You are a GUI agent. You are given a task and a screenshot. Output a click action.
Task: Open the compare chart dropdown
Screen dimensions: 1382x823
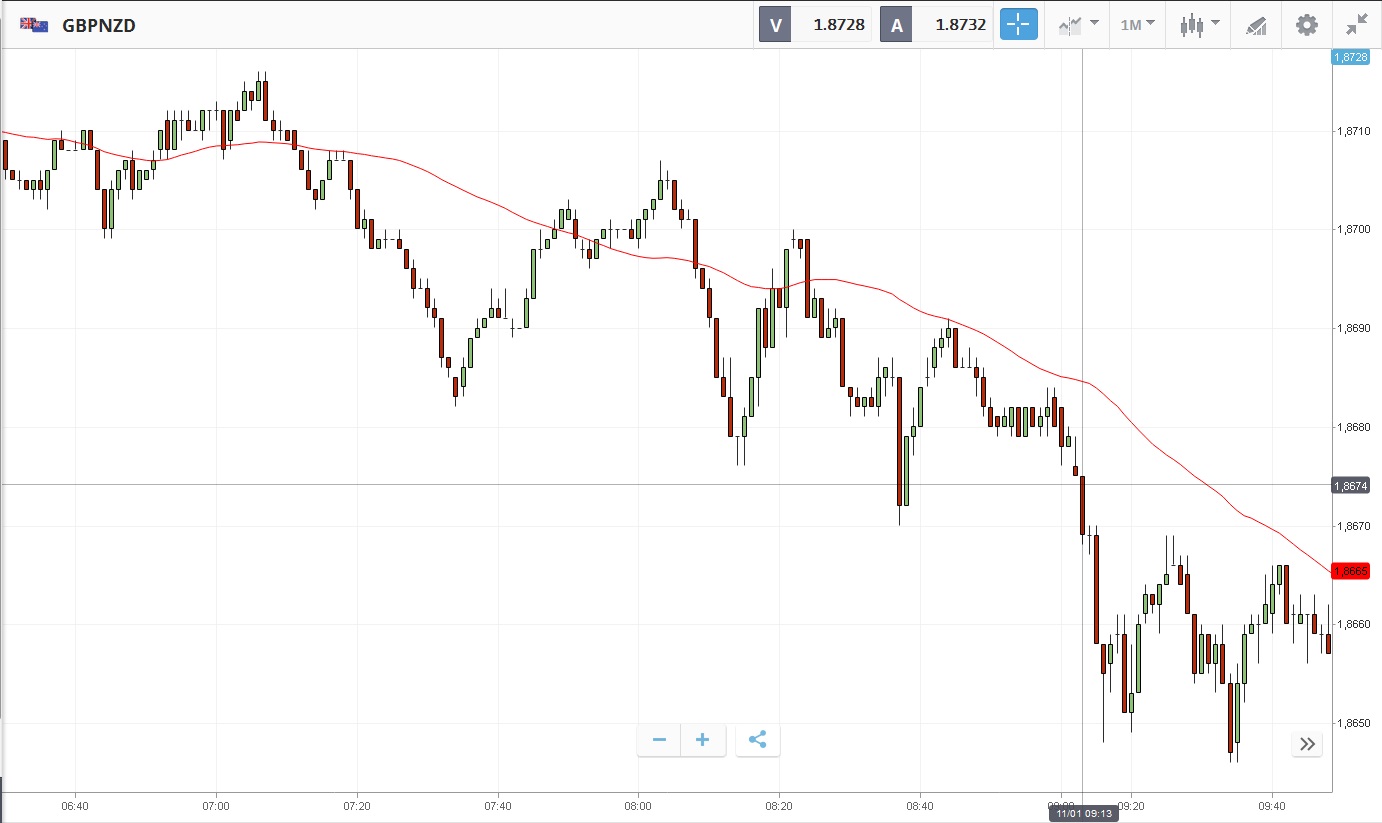click(1079, 25)
